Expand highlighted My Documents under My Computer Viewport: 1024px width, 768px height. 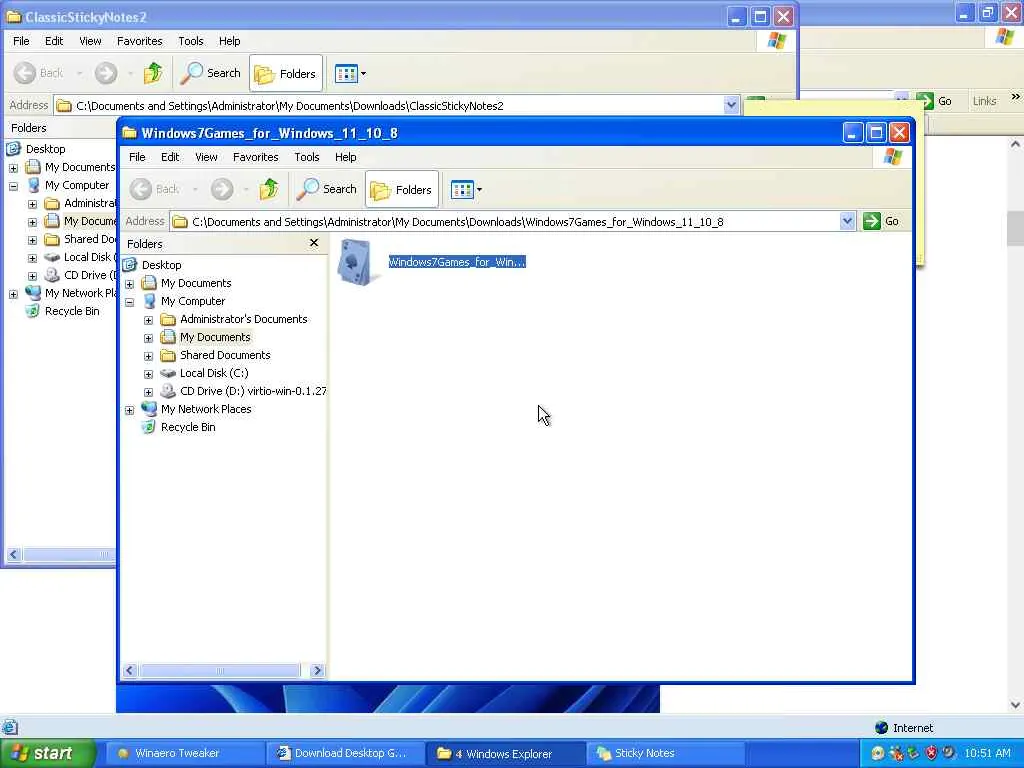coord(148,338)
